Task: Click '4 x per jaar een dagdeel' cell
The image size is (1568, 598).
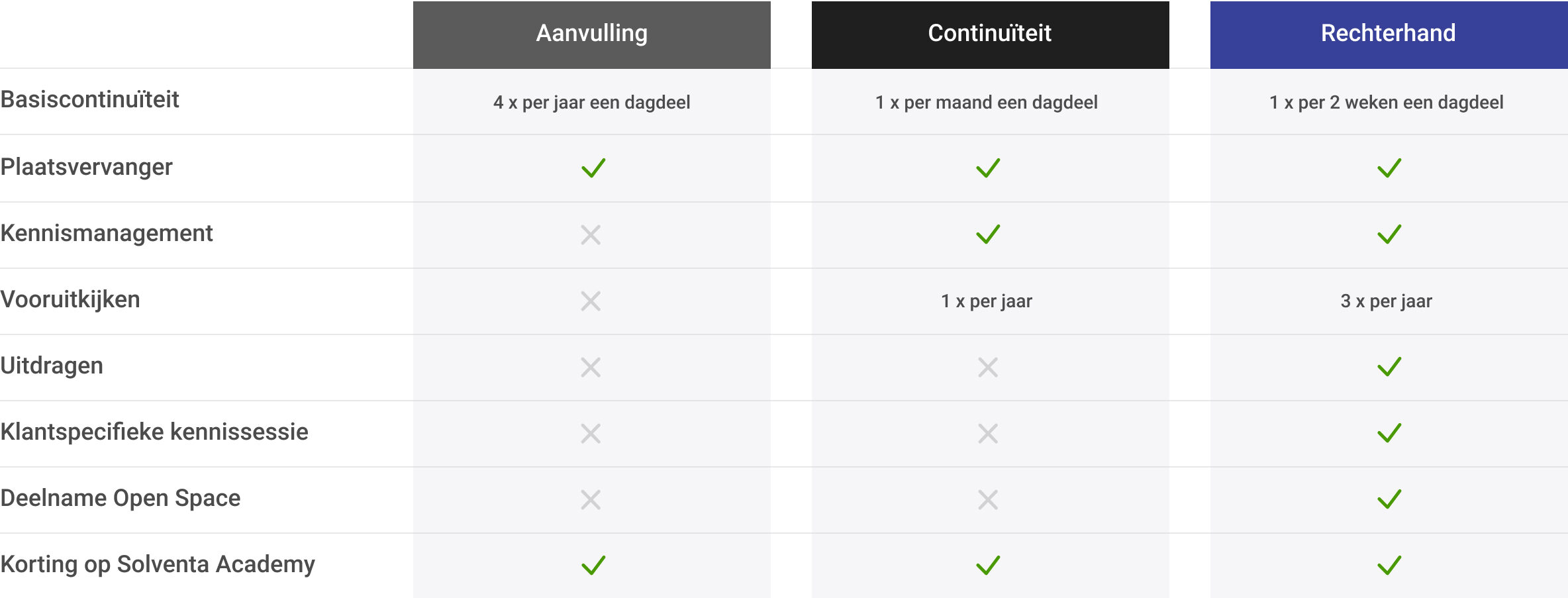Action: pyautogui.click(x=592, y=102)
